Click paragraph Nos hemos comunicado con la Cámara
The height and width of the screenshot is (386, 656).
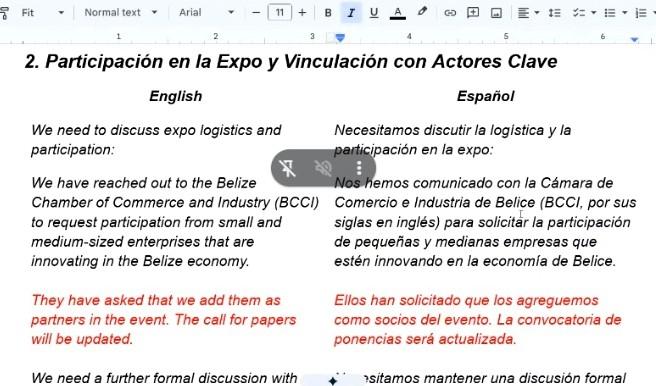click(x=485, y=222)
